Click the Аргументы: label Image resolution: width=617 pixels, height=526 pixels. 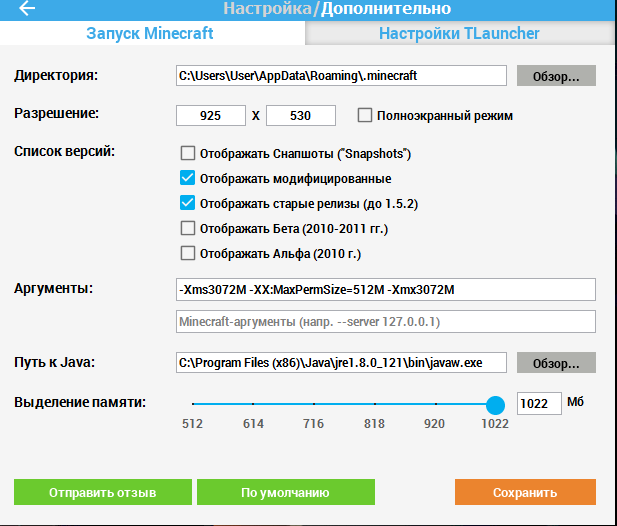[54, 288]
